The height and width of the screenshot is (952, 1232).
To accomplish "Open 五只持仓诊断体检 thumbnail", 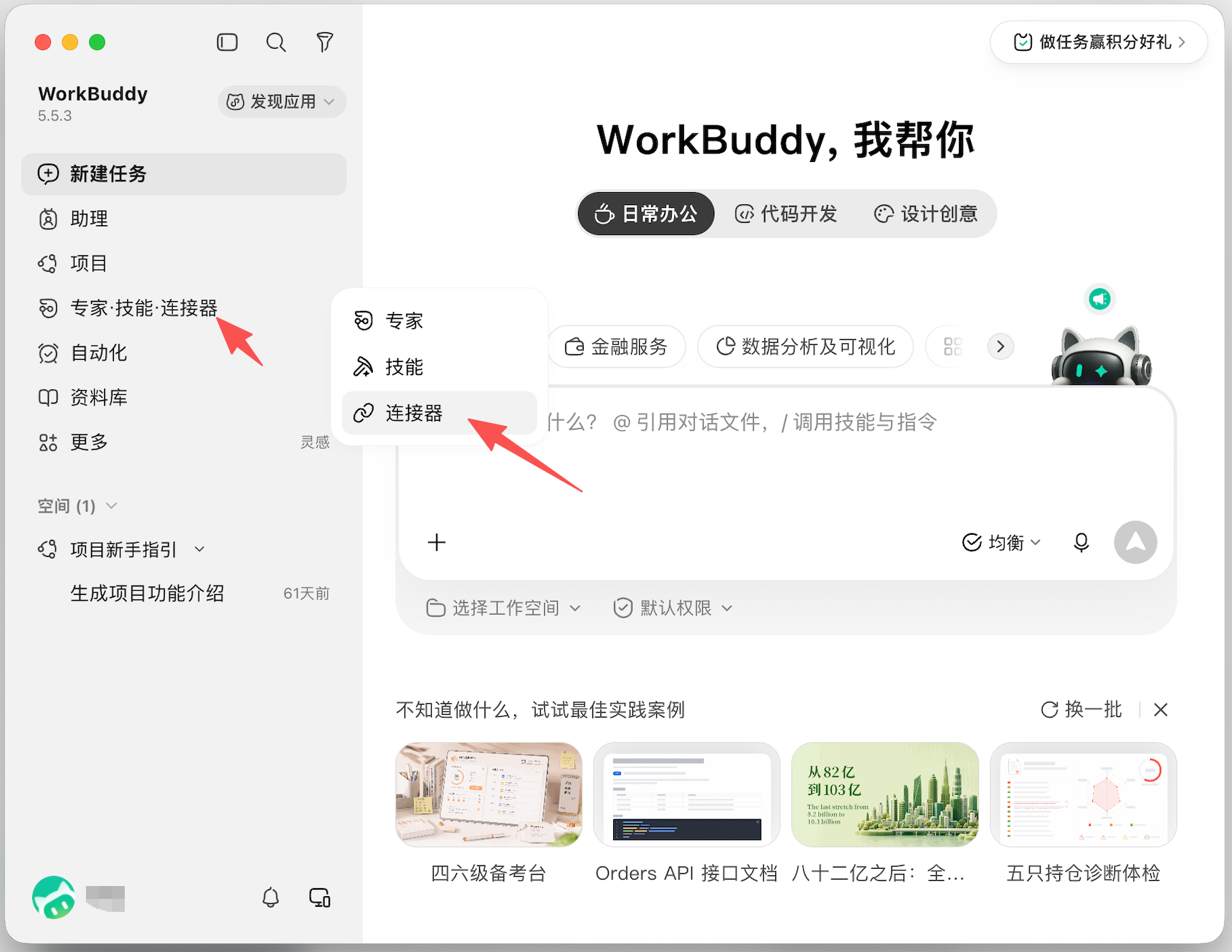I will pyautogui.click(x=1084, y=794).
